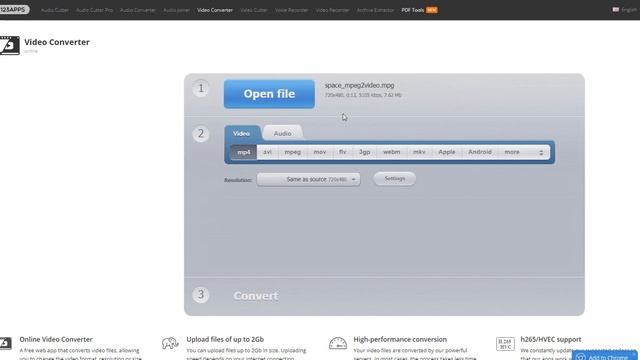Expand the more formats dropdown
This screenshot has height=360, width=640.
(524, 152)
